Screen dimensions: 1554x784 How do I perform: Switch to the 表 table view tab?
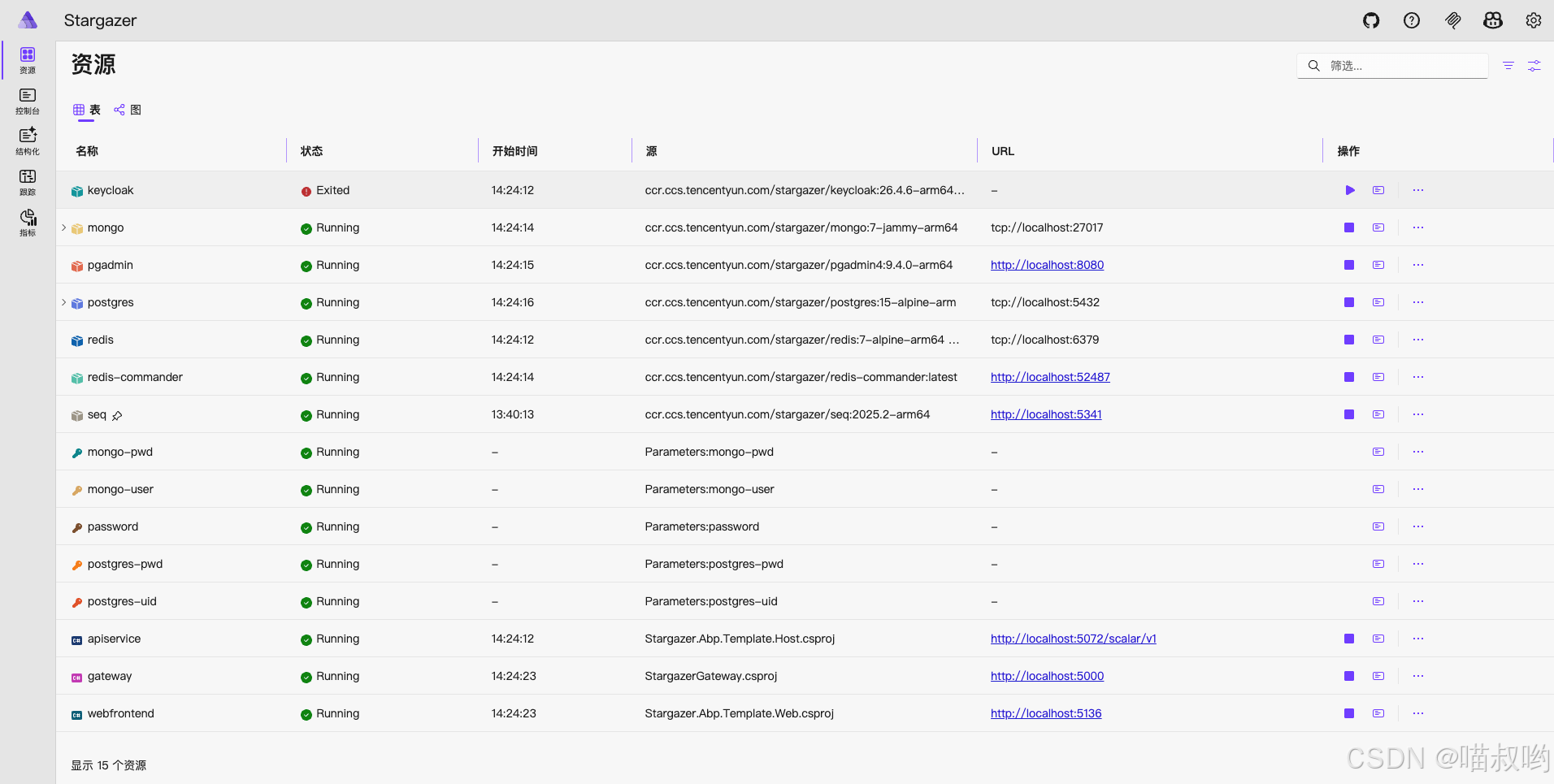pos(86,110)
